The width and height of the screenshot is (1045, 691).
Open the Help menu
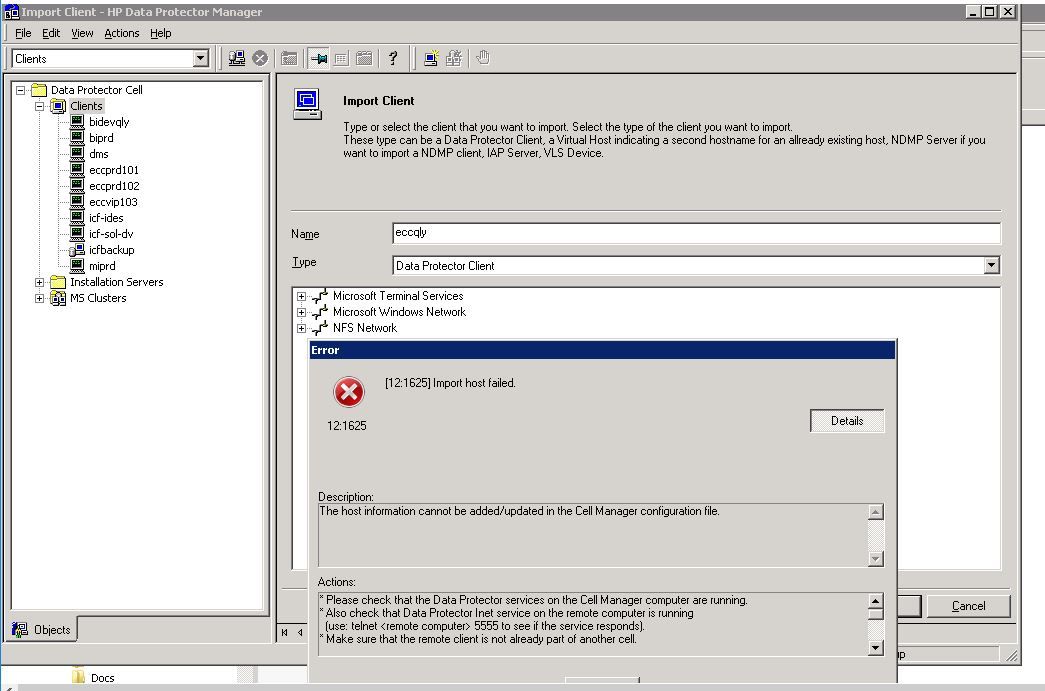(x=161, y=33)
